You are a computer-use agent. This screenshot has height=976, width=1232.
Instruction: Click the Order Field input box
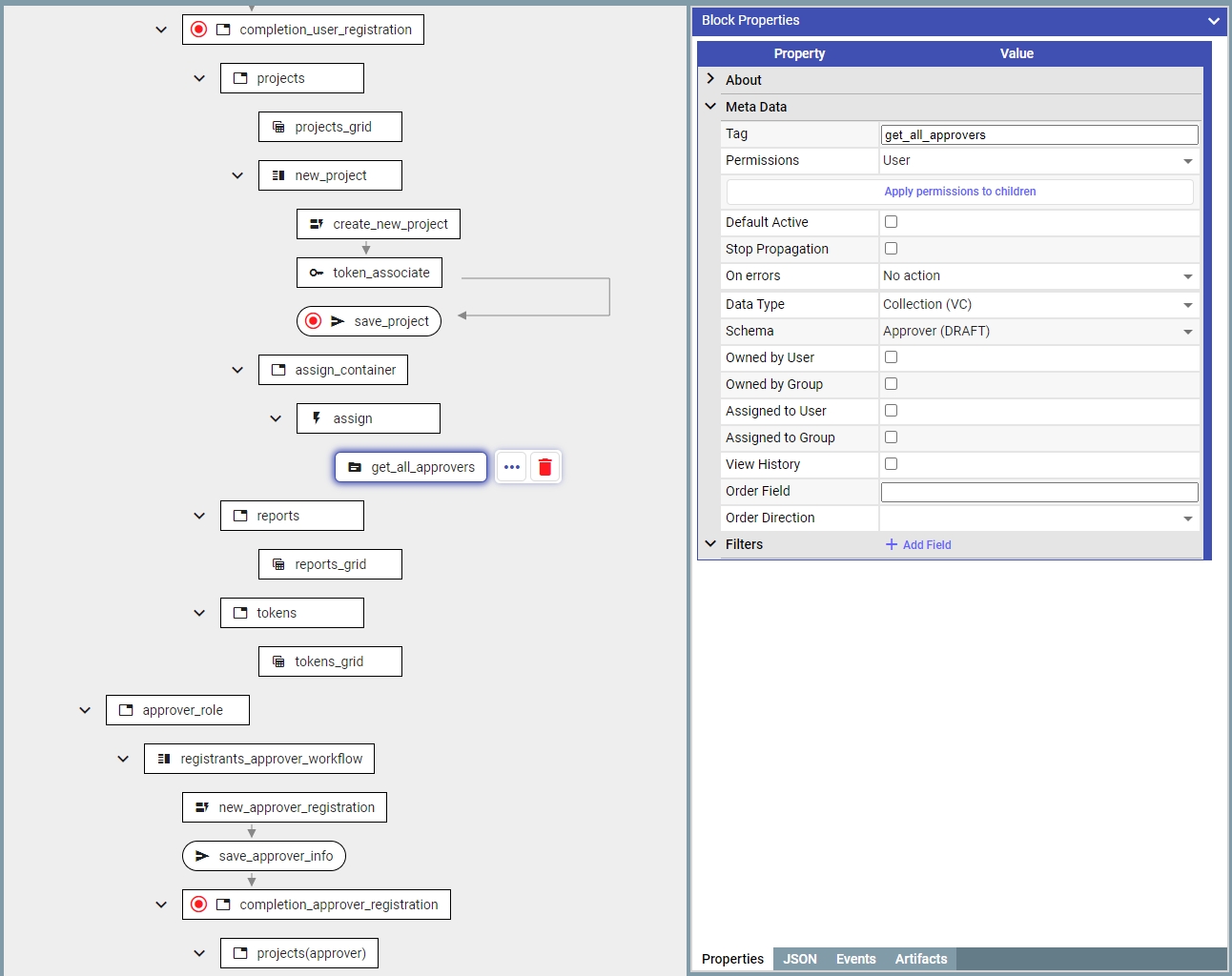(x=1038, y=492)
